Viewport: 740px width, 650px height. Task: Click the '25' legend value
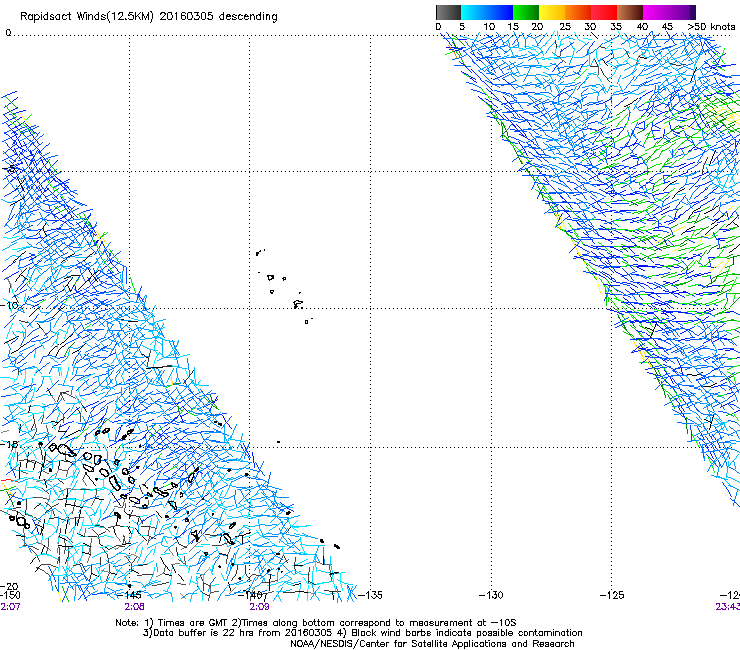(x=565, y=26)
